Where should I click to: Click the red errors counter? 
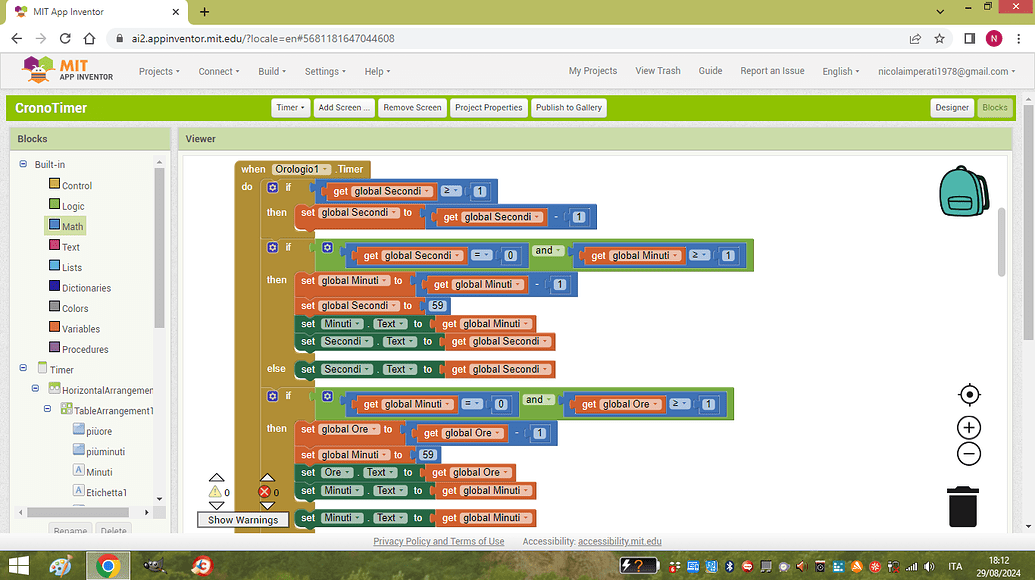267,492
